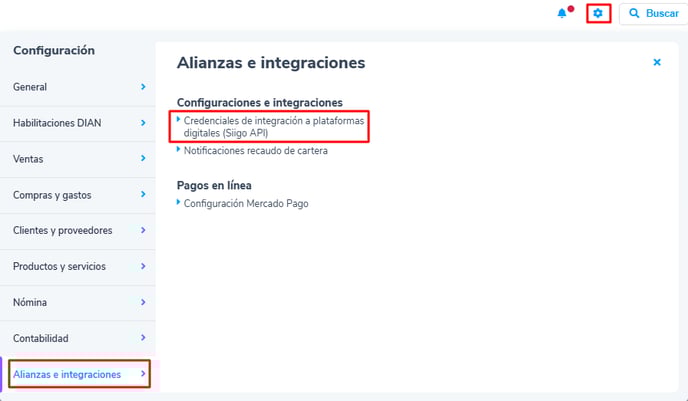Select General in the Configuración sidebar
Image resolution: width=688 pixels, height=401 pixels.
click(x=30, y=87)
